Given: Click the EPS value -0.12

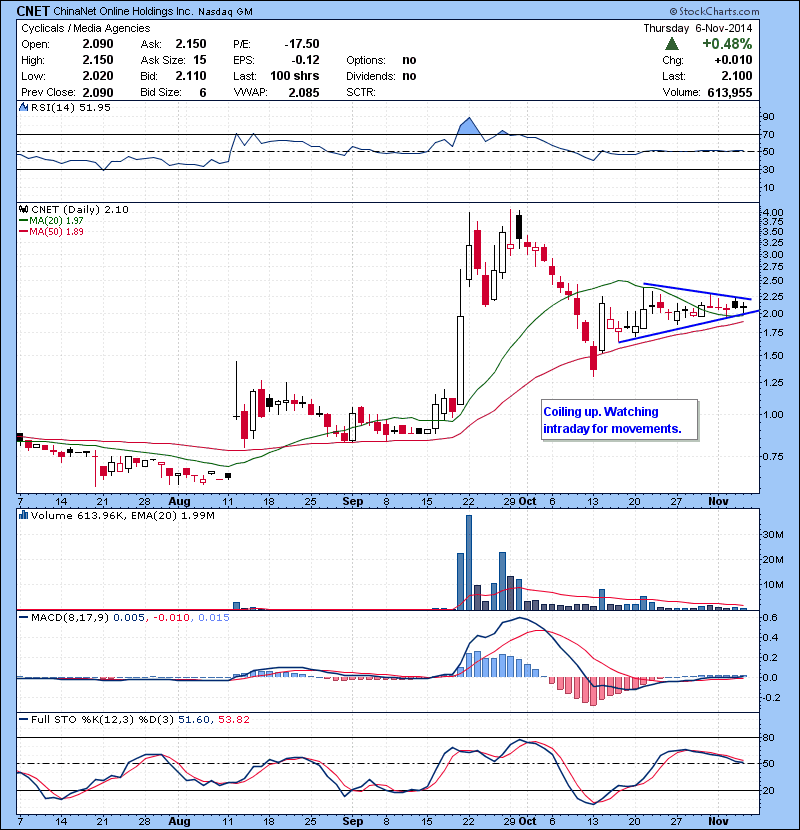Looking at the screenshot, I should [x=305, y=60].
